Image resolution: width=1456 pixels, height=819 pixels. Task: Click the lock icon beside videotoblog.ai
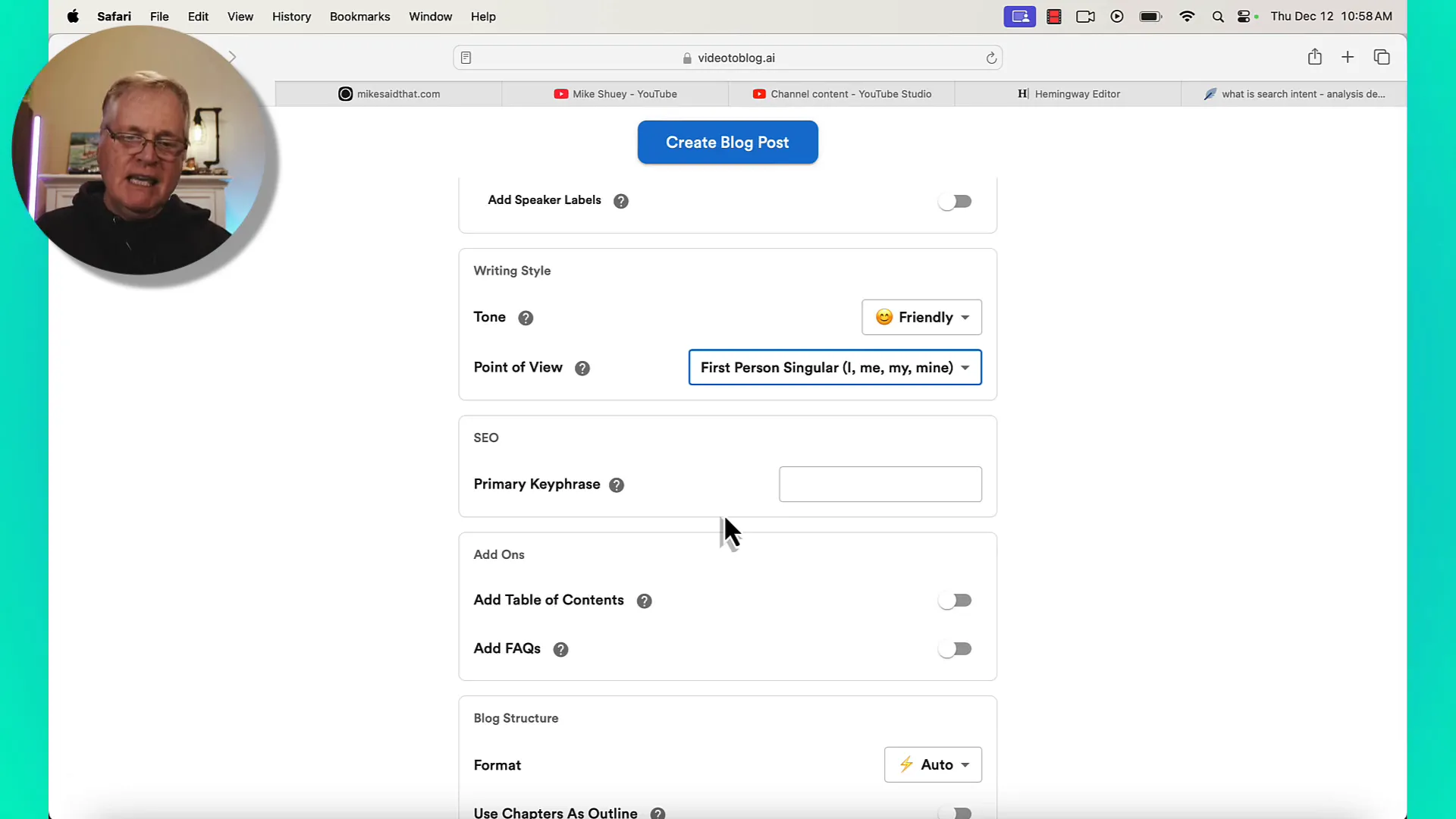pos(687,58)
